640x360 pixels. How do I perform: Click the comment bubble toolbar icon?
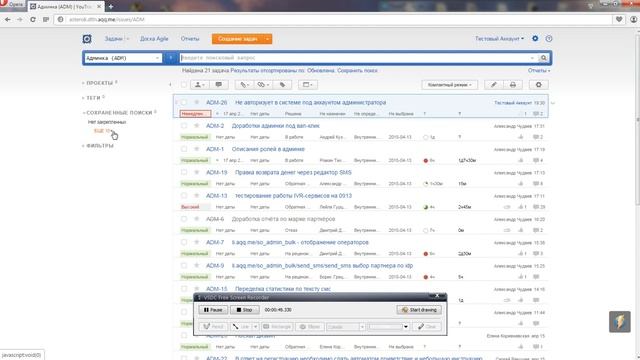(x=219, y=84)
